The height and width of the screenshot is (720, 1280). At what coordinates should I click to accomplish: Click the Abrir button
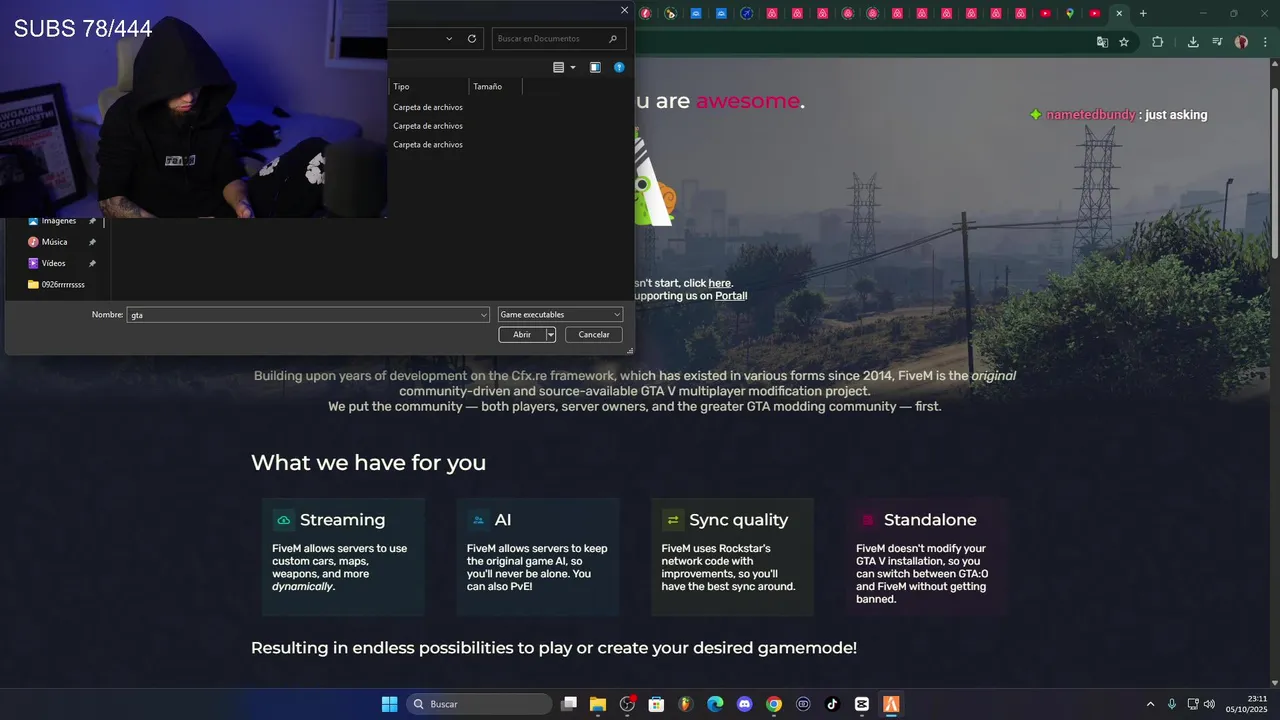click(x=522, y=335)
